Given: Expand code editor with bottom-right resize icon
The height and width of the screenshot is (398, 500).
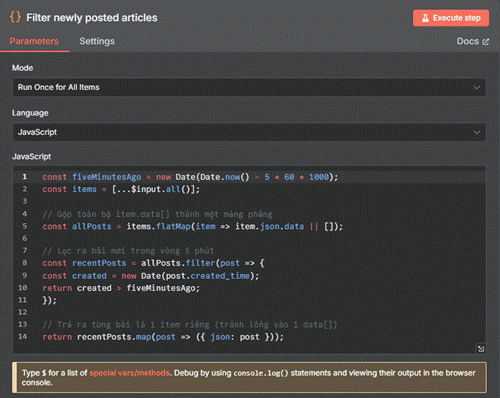Looking at the screenshot, I should (x=481, y=349).
